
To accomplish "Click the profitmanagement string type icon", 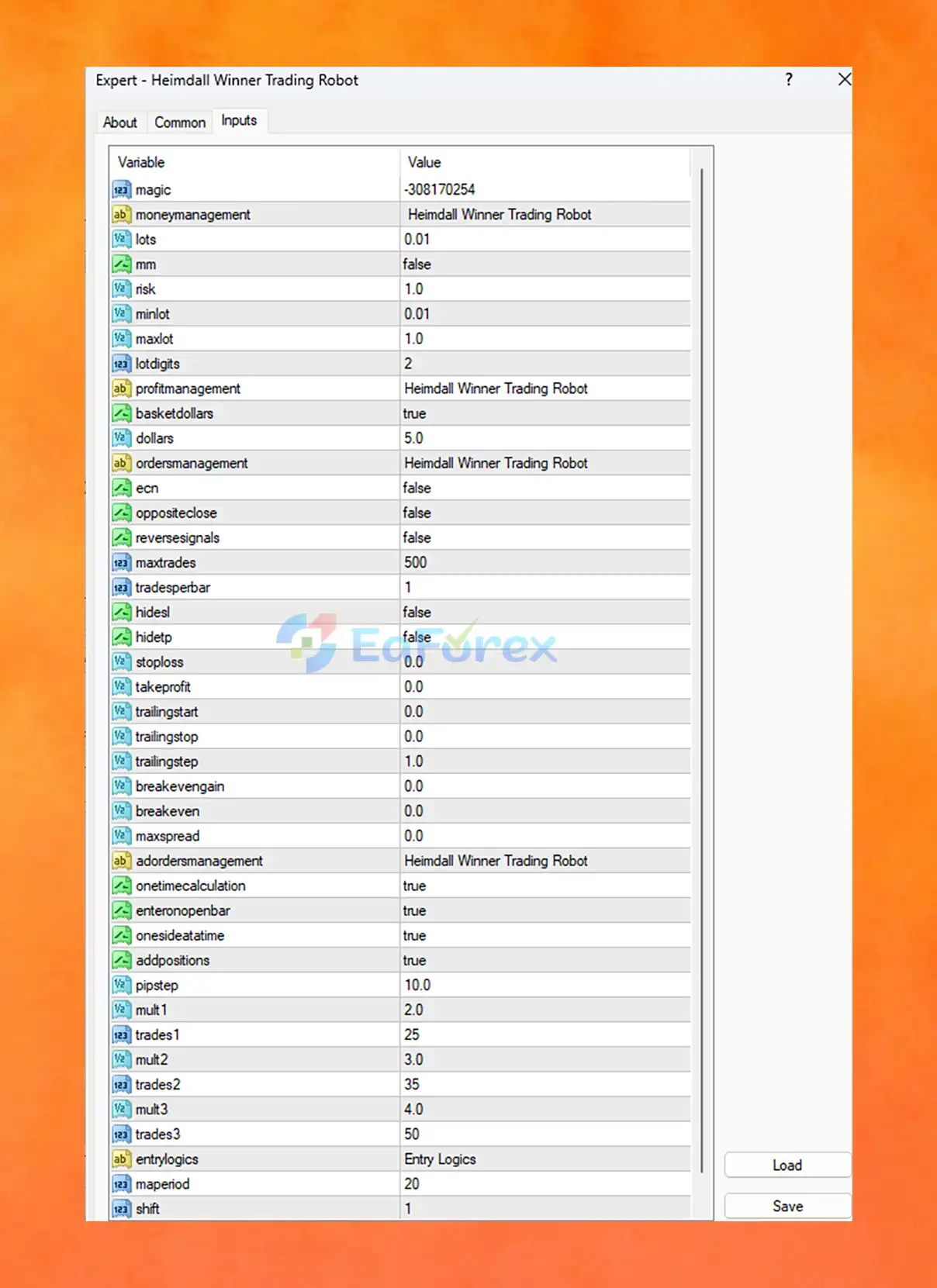I will click(x=121, y=388).
